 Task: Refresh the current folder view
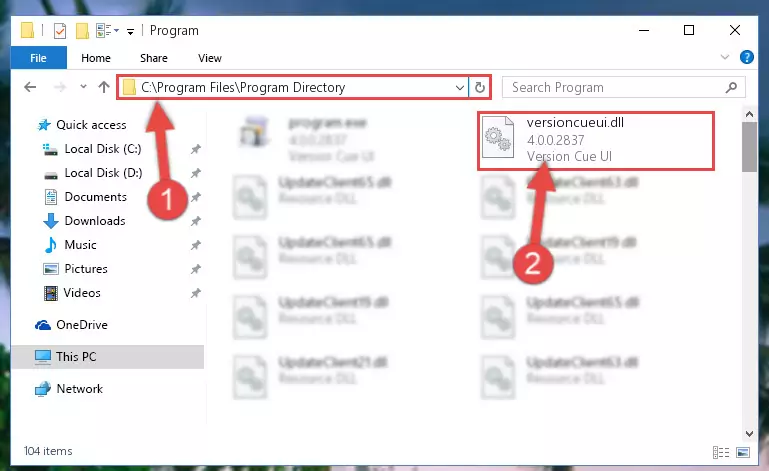point(480,88)
